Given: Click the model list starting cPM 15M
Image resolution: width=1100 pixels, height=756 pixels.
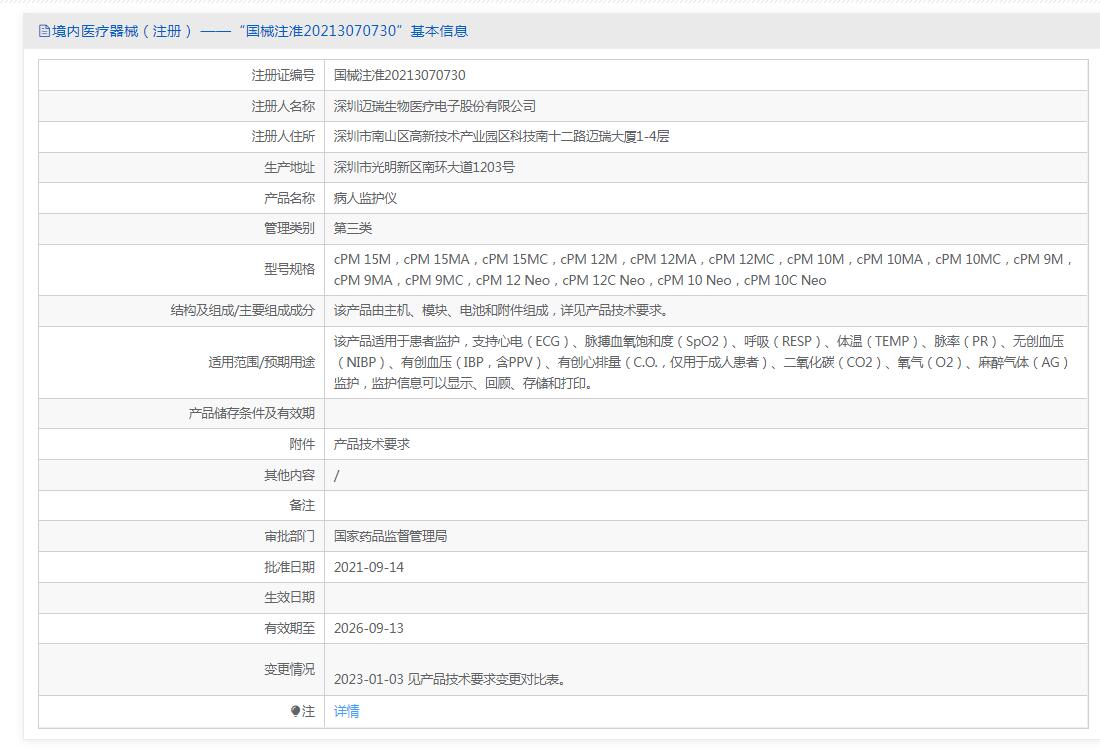Looking at the screenshot, I should [704, 269].
